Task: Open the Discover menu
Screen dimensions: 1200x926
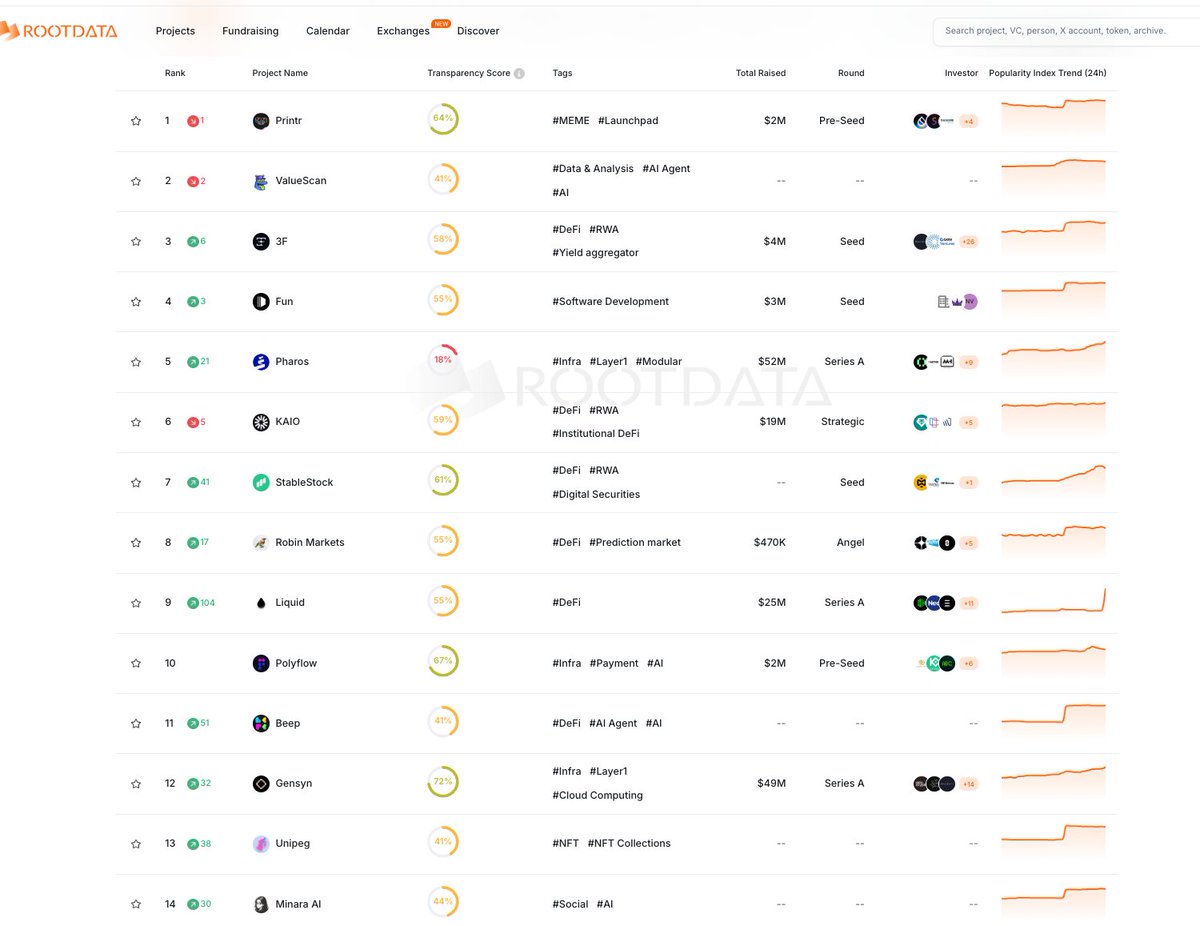Action: 478,31
